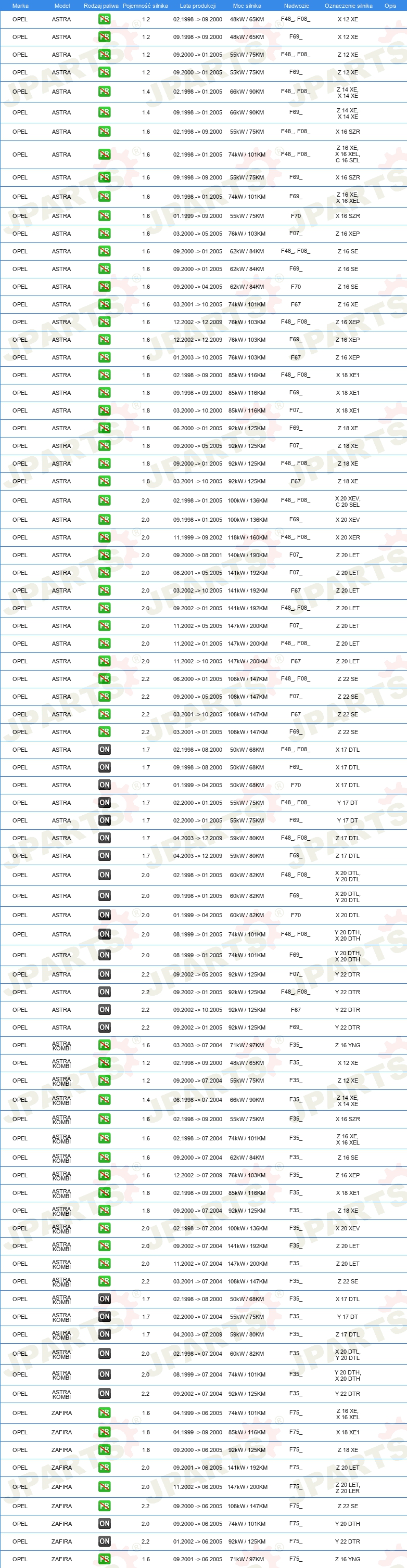407x1568 pixels.
Task: Click the 118kW / 160KM power cell
Action: click(x=247, y=537)
